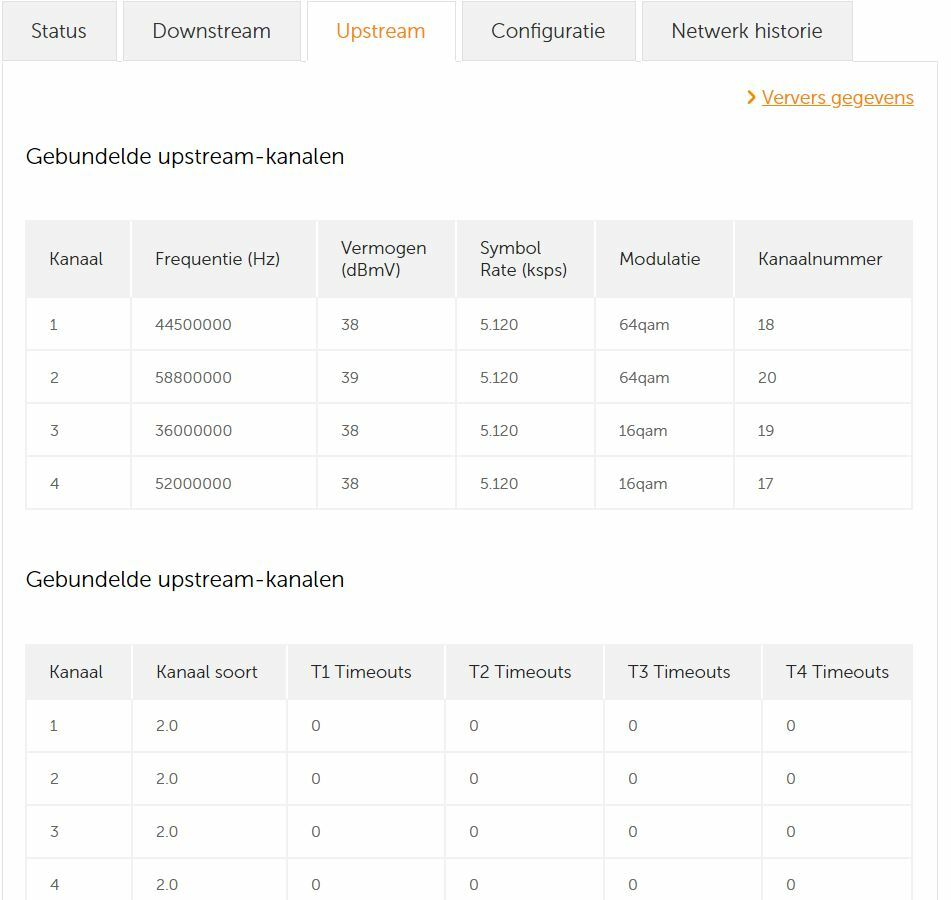Click the Kanaalnummer column header
The width and height of the screenshot is (951, 900).
(823, 259)
